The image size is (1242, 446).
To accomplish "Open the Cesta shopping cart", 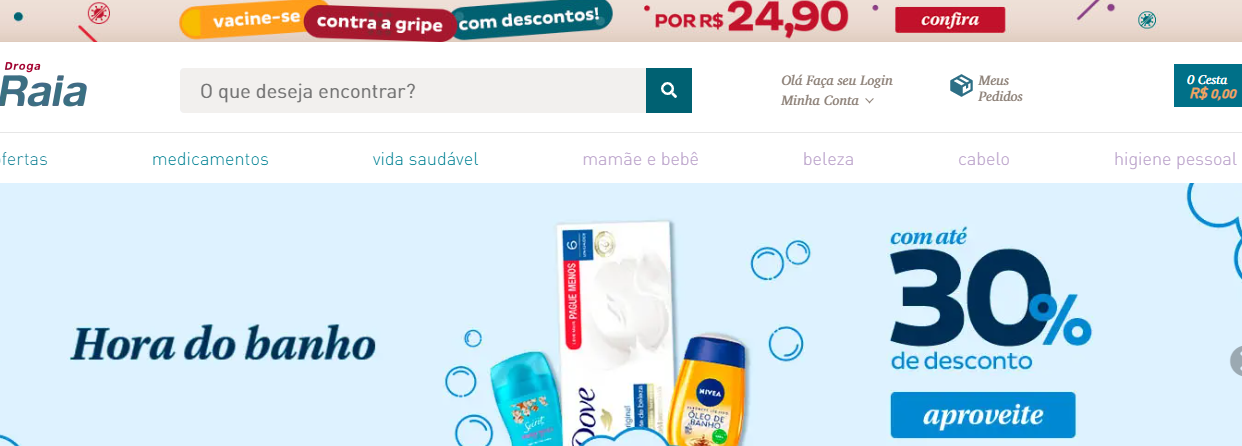I will [1208, 86].
